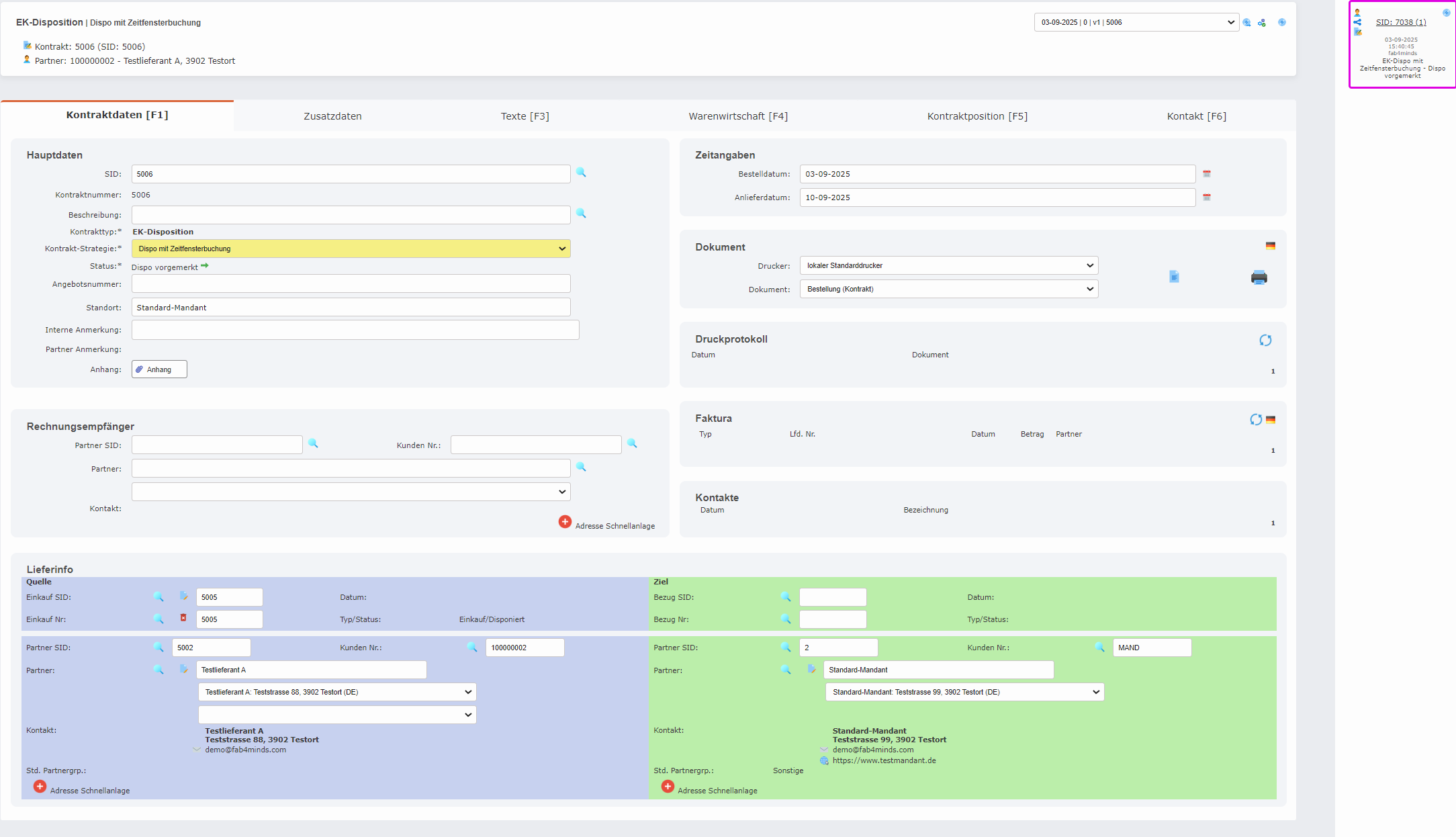The width and height of the screenshot is (1456, 837).
Task: Open the Kontraktposition [F5] tab
Action: 976,116
